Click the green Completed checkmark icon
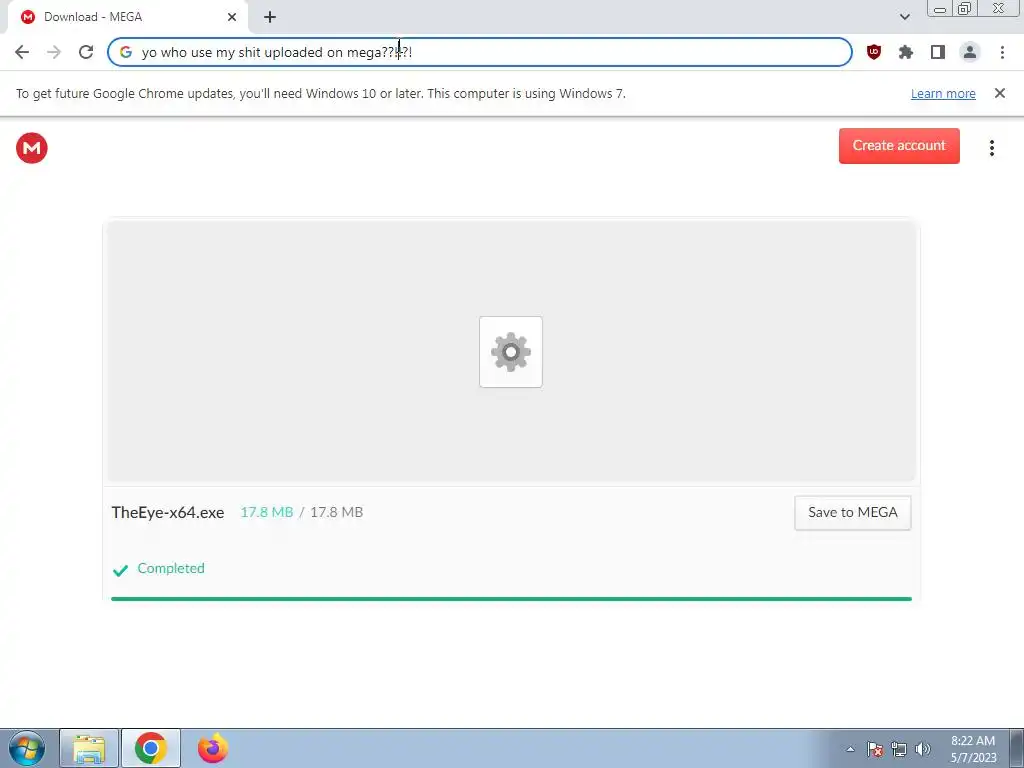The image size is (1024, 768). (120, 570)
